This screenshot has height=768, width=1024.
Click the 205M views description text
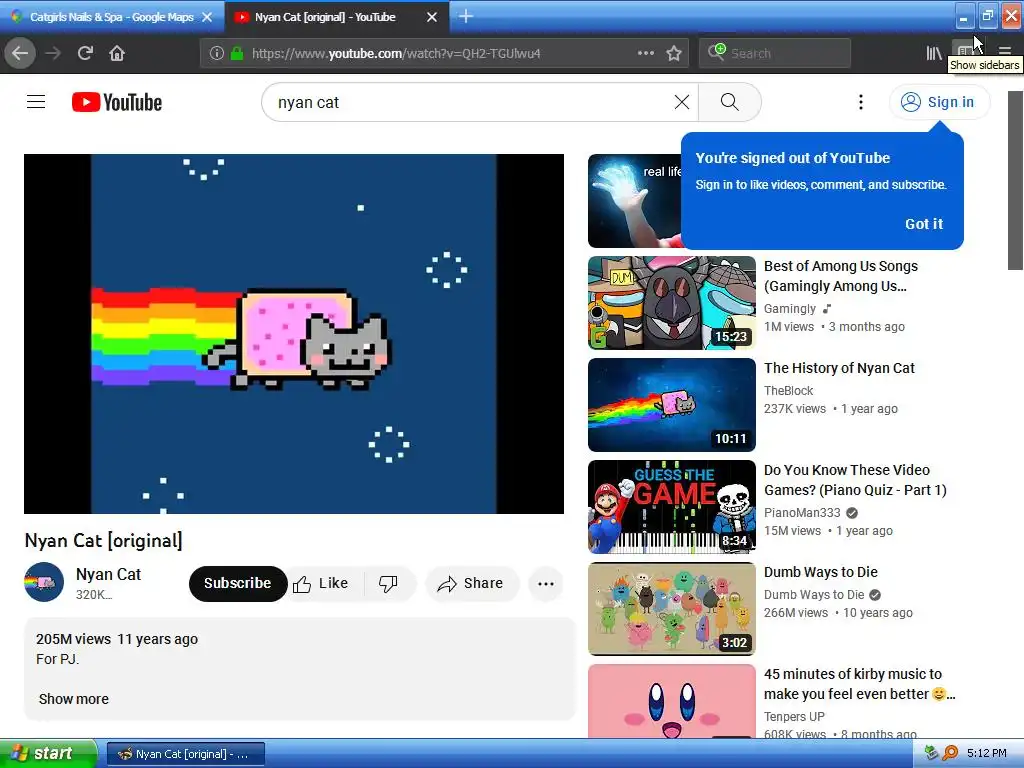73,639
